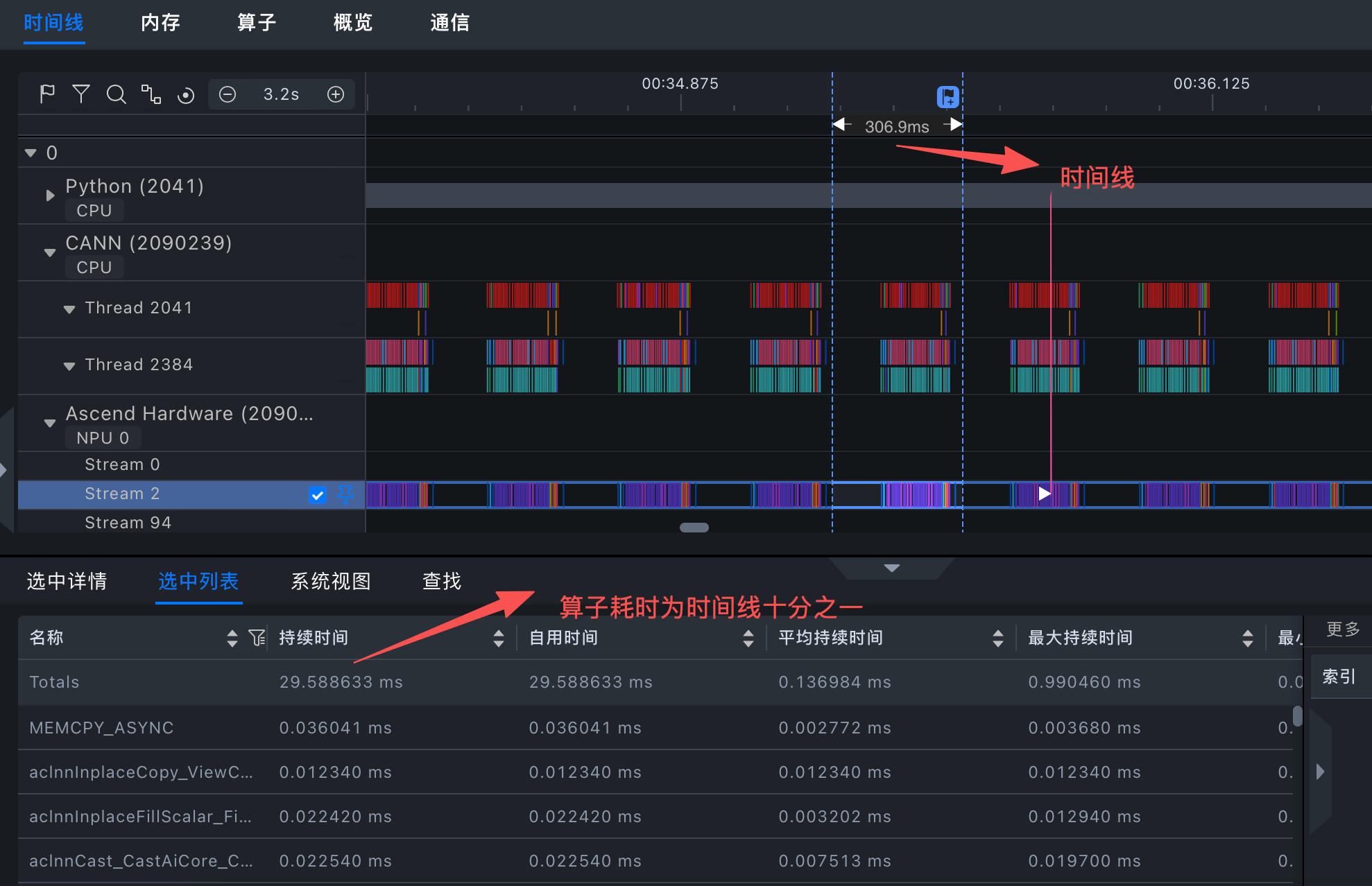Screen dimensions: 1372x886
Task: Sort by 持续时间 column arrows
Action: tap(498, 638)
